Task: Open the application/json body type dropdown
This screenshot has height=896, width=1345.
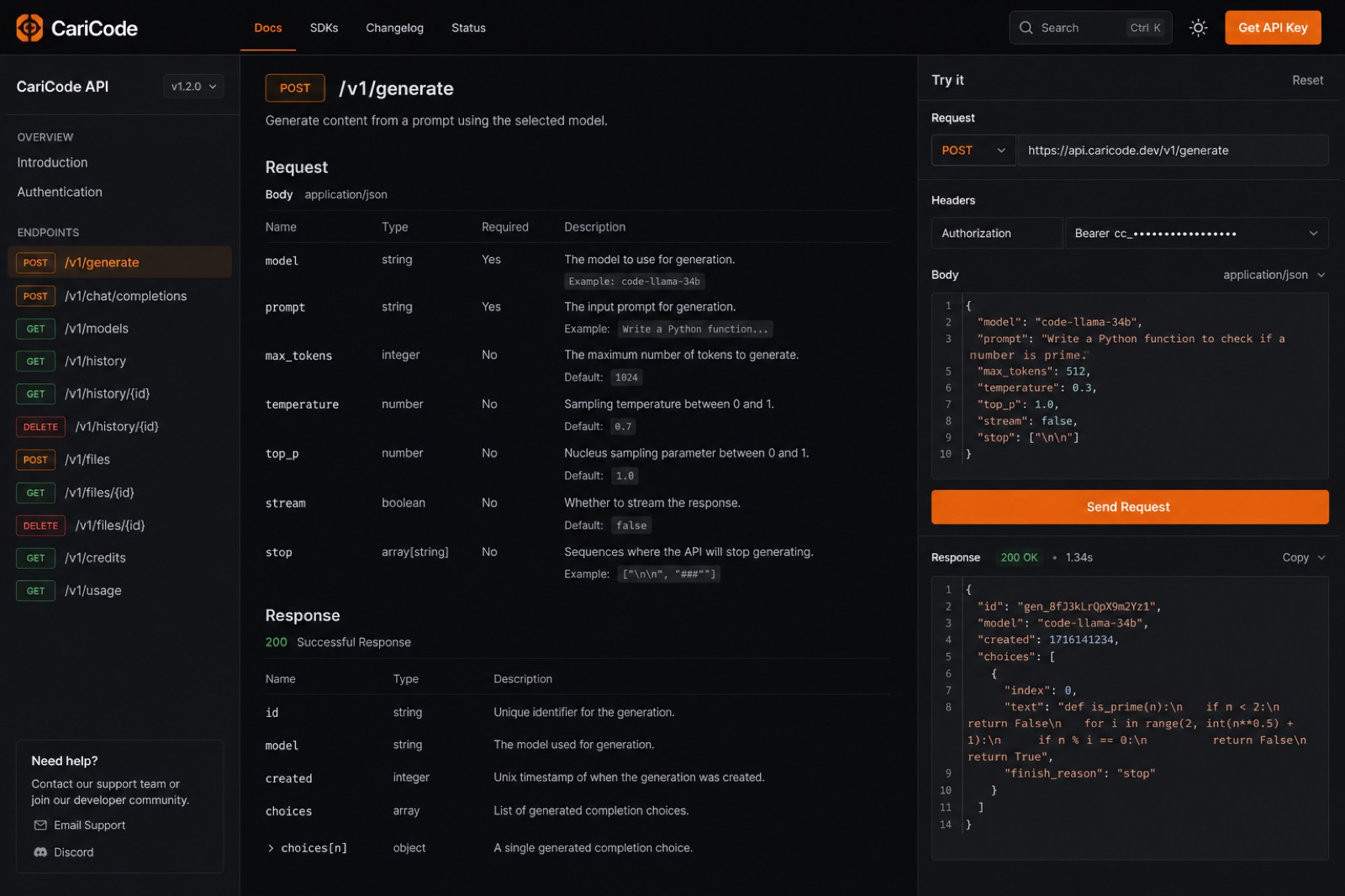Action: pyautogui.click(x=1274, y=275)
